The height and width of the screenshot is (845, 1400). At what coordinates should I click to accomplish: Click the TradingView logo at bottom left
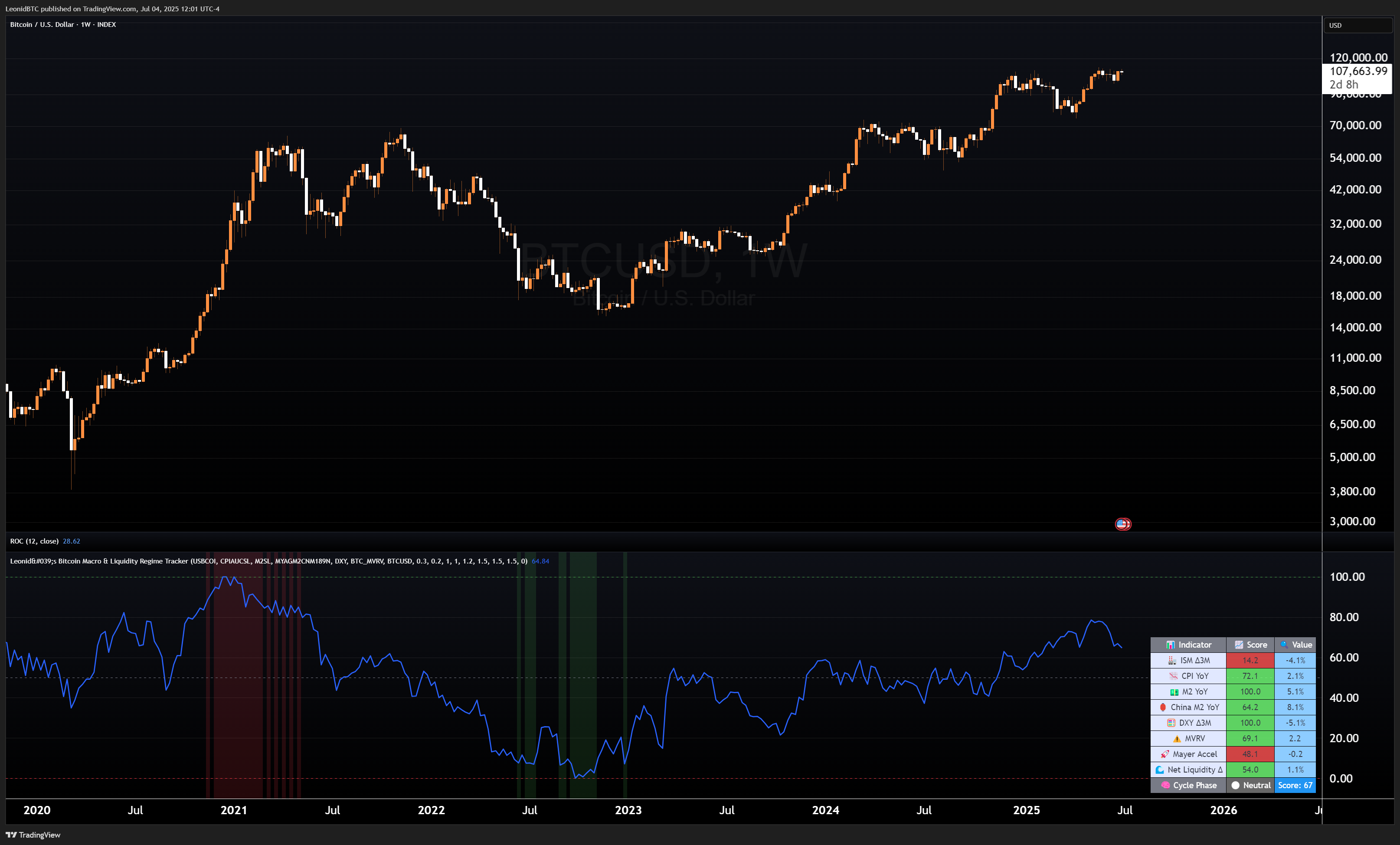(33, 835)
